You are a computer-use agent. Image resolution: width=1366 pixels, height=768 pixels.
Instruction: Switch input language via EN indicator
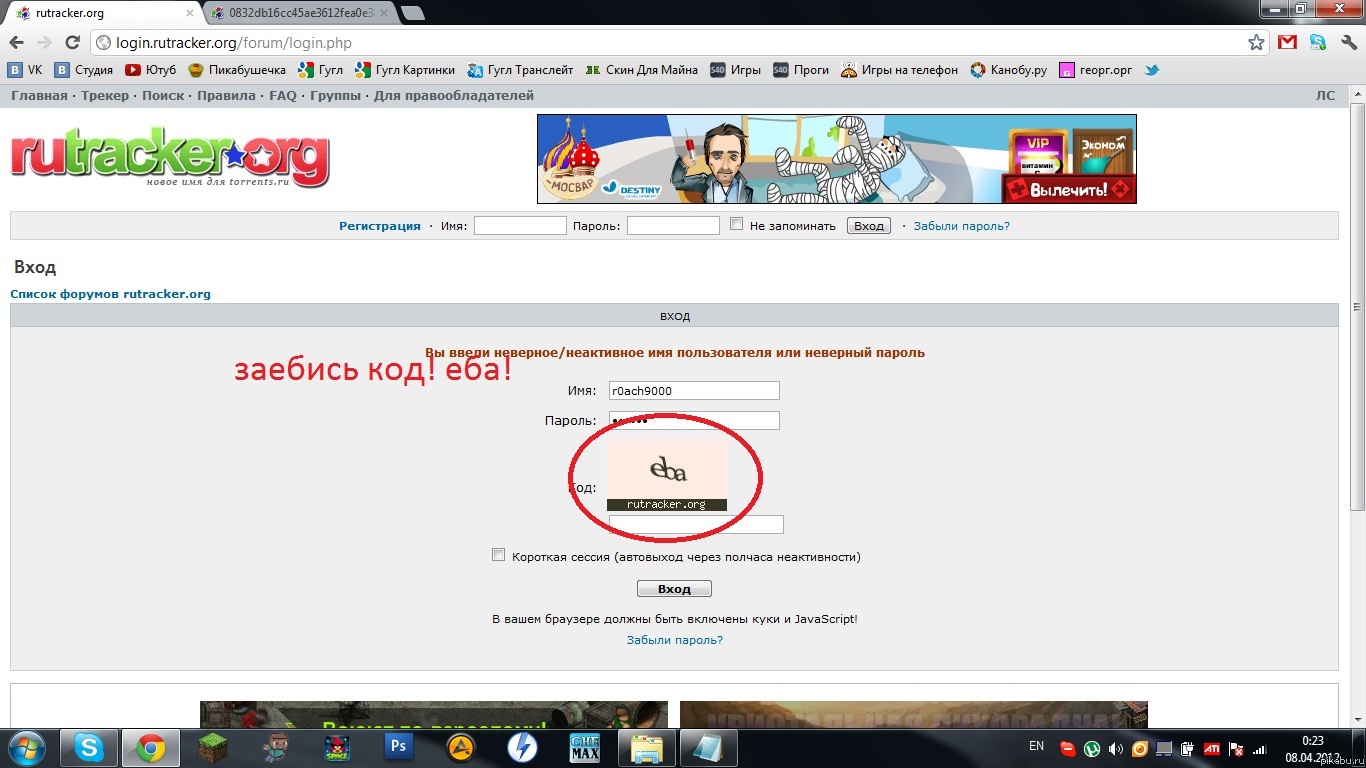pyautogui.click(x=1036, y=746)
